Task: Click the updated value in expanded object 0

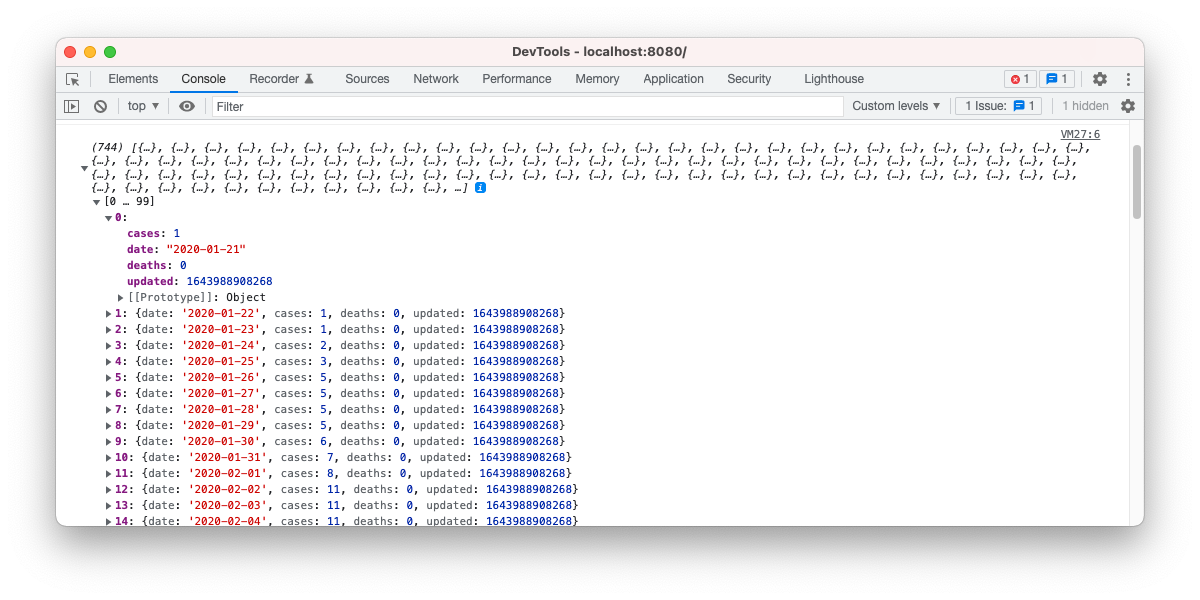Action: [229, 282]
